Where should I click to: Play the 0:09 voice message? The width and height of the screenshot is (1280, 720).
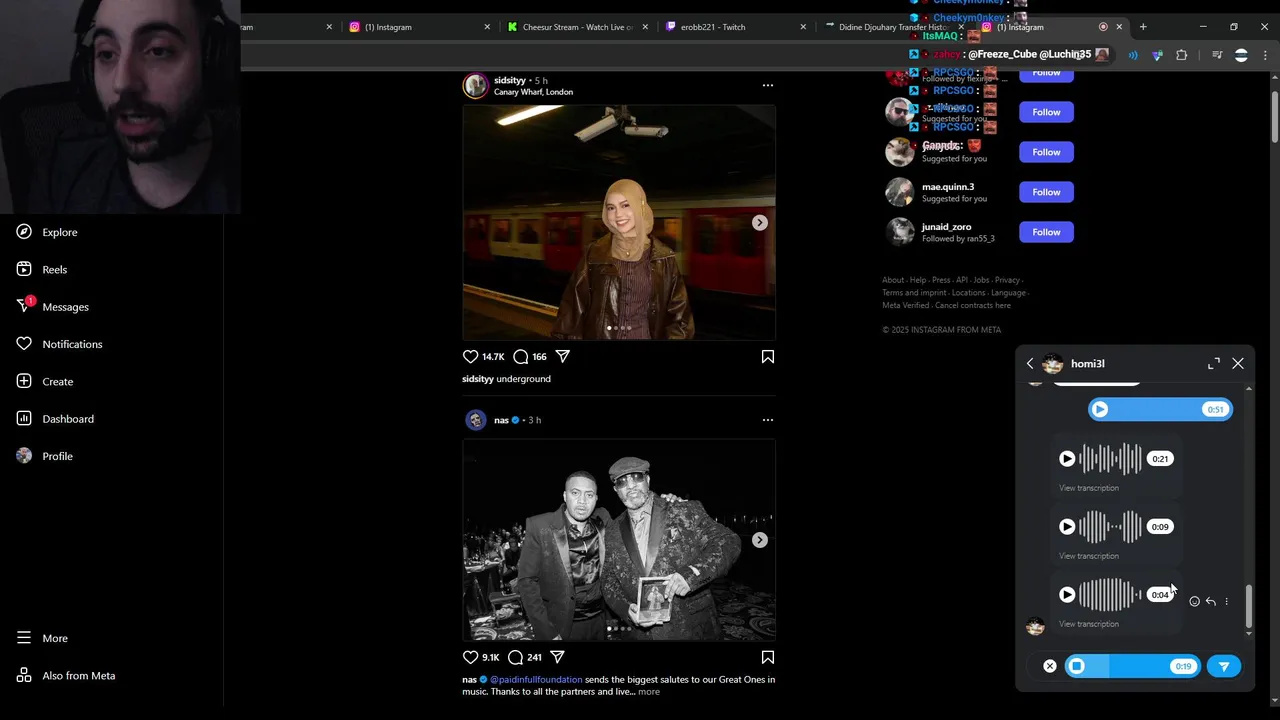pos(1067,527)
